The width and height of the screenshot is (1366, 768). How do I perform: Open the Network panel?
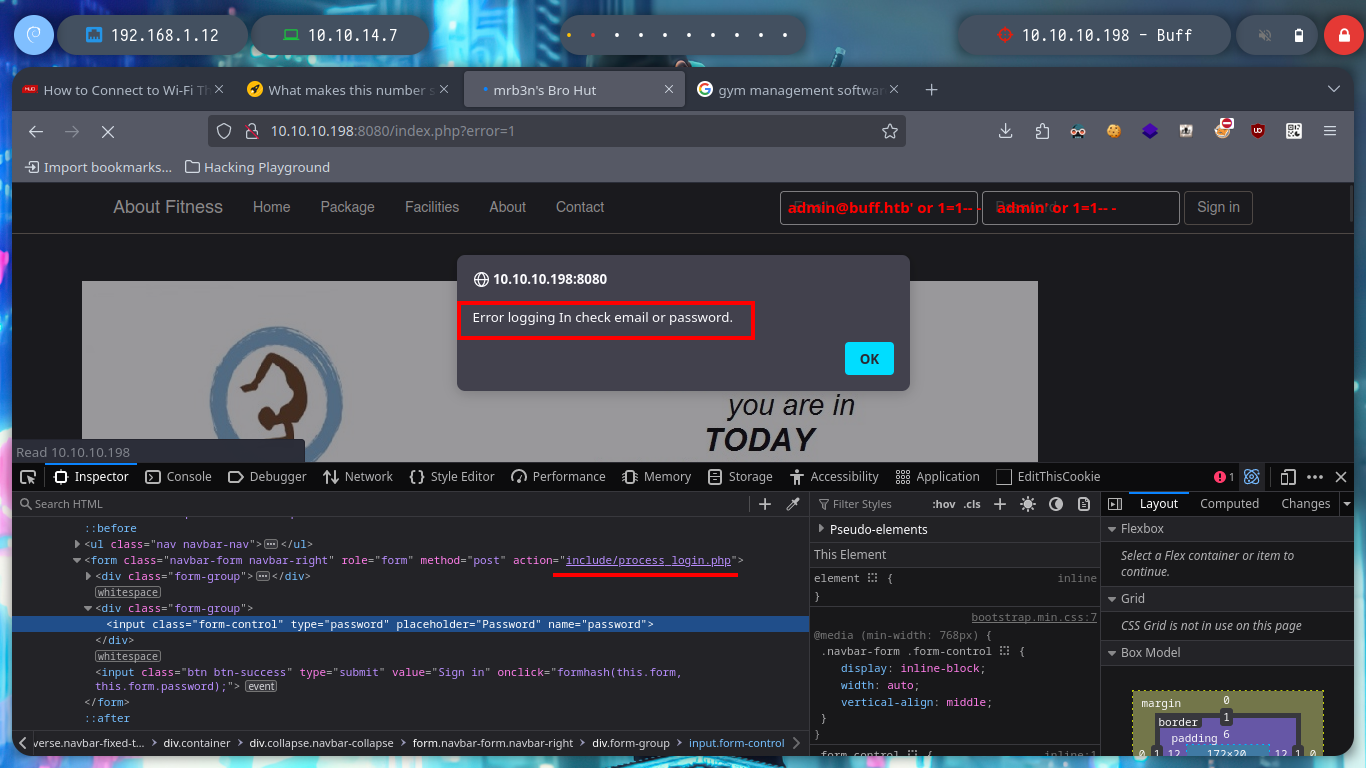(358, 477)
